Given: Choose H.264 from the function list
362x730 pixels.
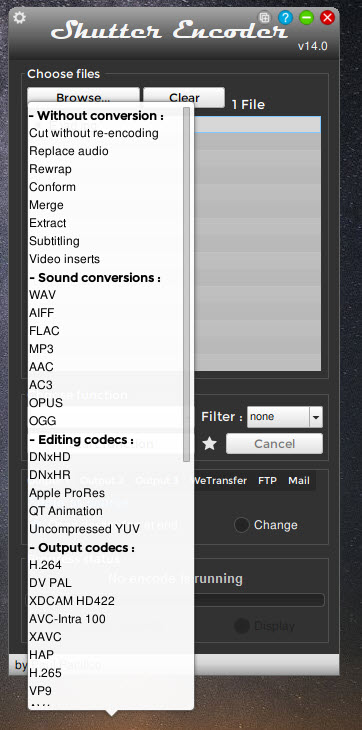Looking at the screenshot, I should click(46, 565).
